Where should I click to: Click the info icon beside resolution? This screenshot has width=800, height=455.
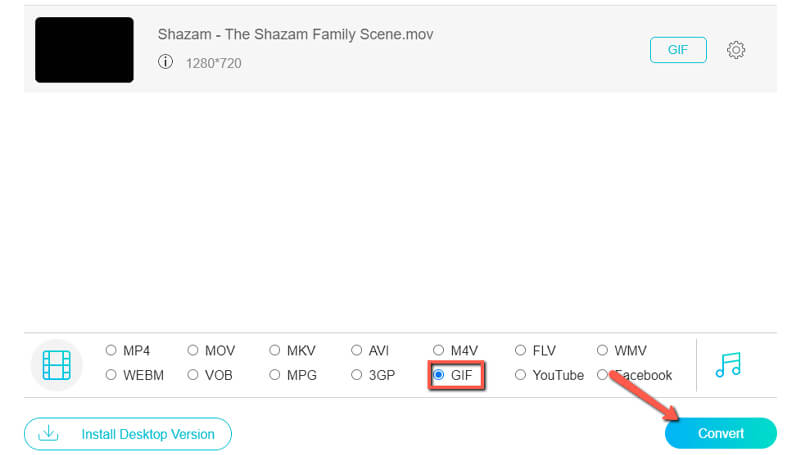coord(166,62)
